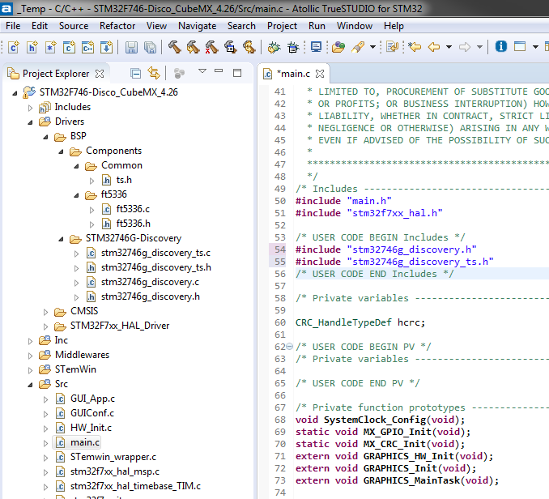Open the Navigate menu
The image size is (549, 499).
pyautogui.click(x=197, y=26)
